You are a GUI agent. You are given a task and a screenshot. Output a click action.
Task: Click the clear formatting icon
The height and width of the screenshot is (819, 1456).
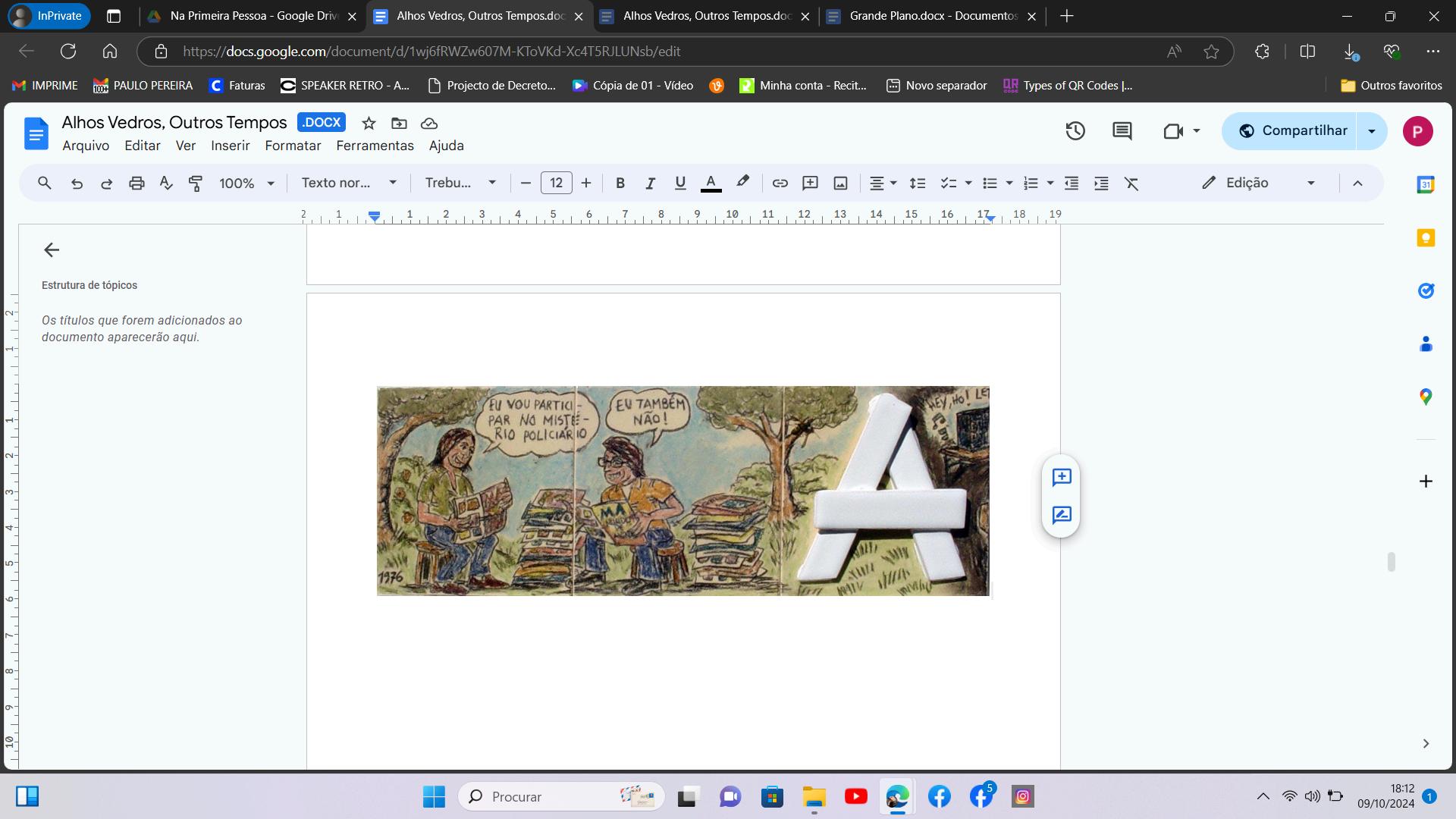[1131, 183]
